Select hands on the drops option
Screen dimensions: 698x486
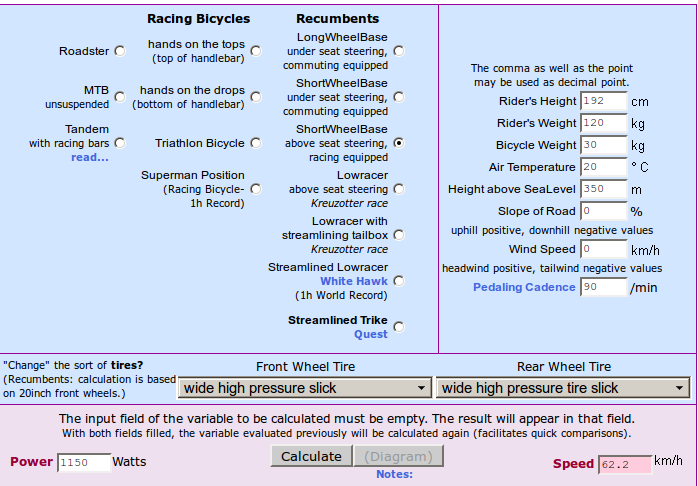click(x=256, y=97)
